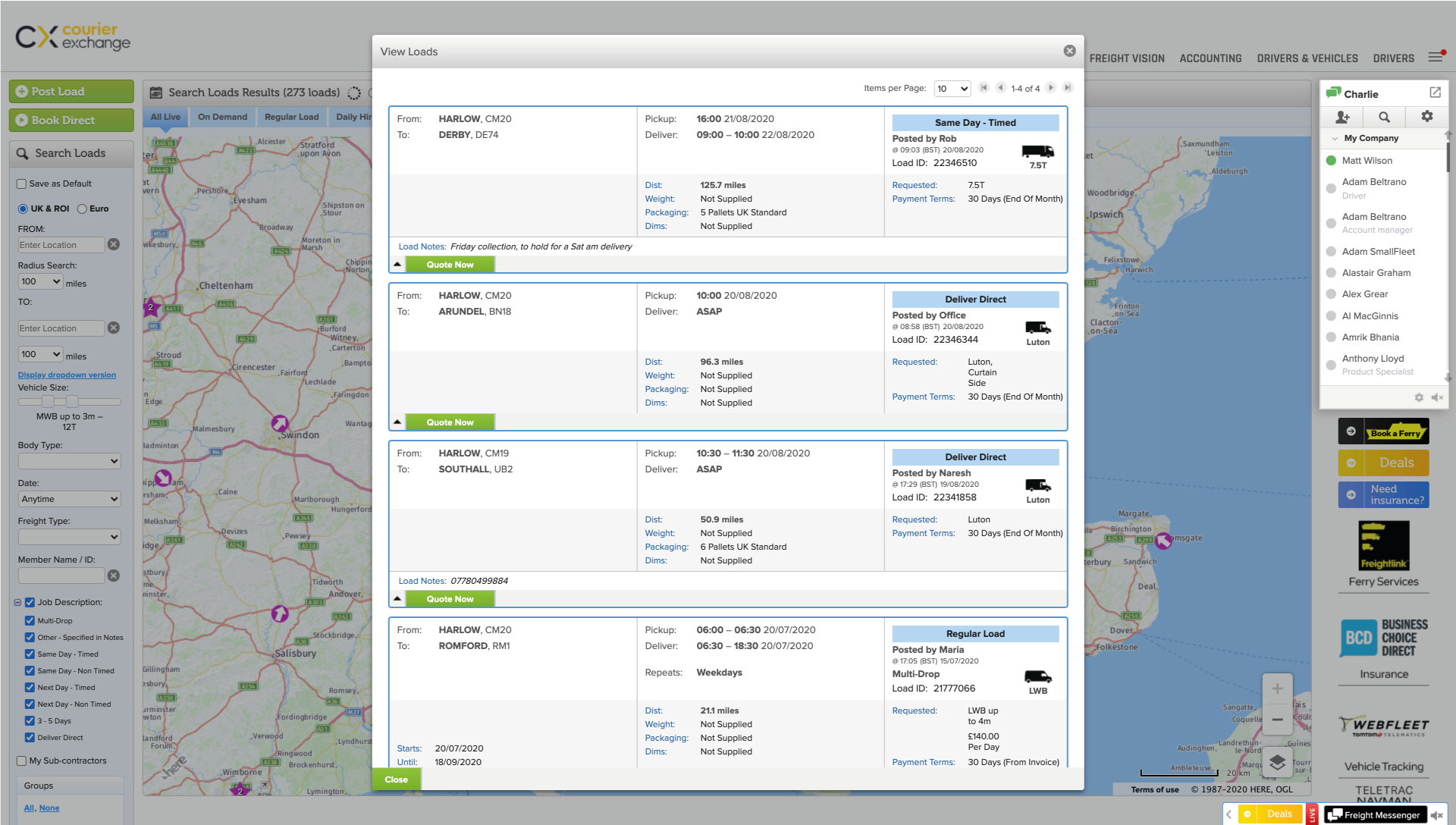The image size is (1456, 825).
Task: Switch to the On Demand tab
Action: 222,117
